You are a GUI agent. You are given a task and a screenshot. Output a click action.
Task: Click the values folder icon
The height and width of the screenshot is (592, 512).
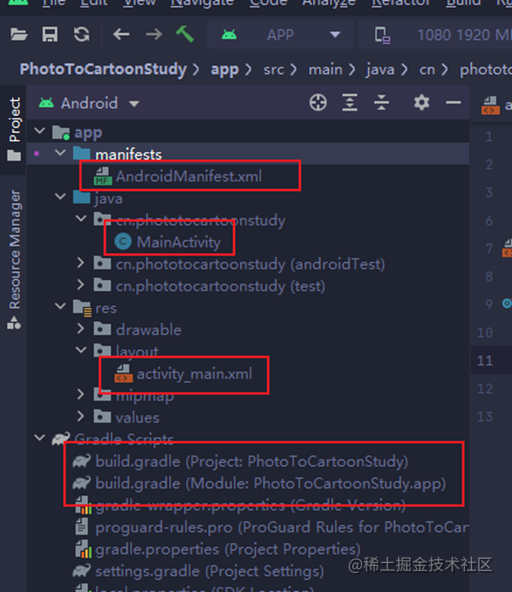click(x=102, y=416)
